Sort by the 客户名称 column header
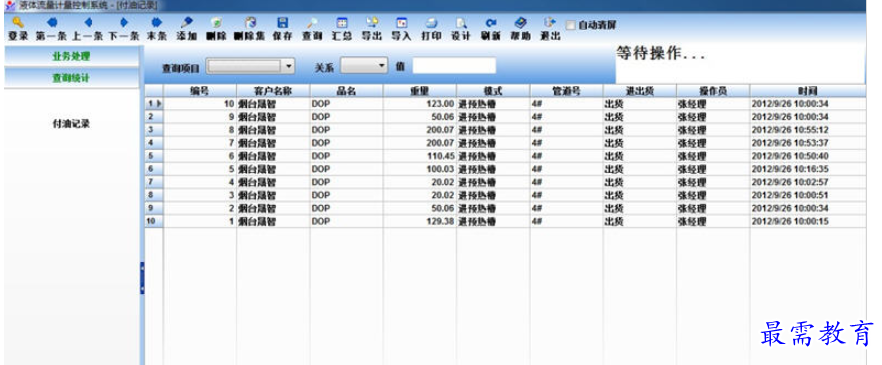Viewport: 882px width, 365px height. point(273,91)
